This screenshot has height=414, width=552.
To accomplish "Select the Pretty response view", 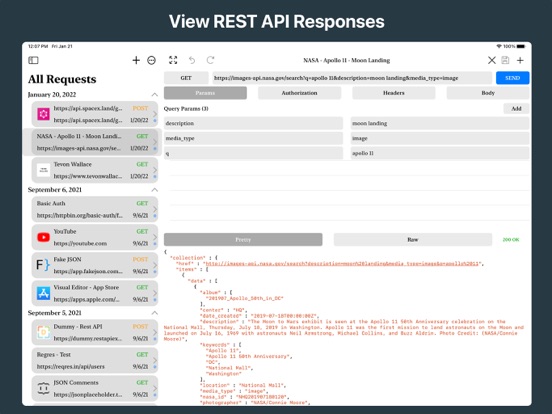I will click(243, 239).
